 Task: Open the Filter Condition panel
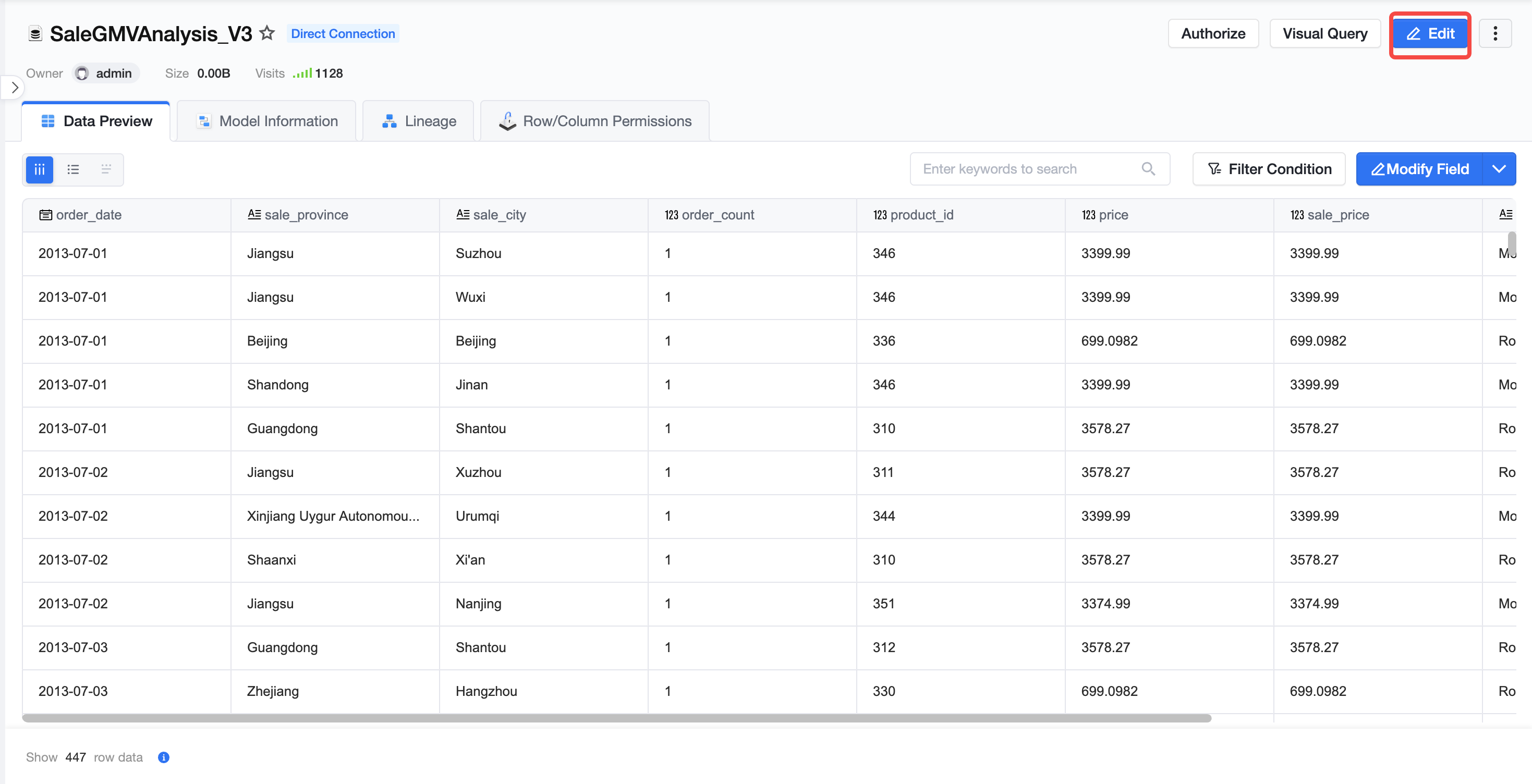point(1269,169)
